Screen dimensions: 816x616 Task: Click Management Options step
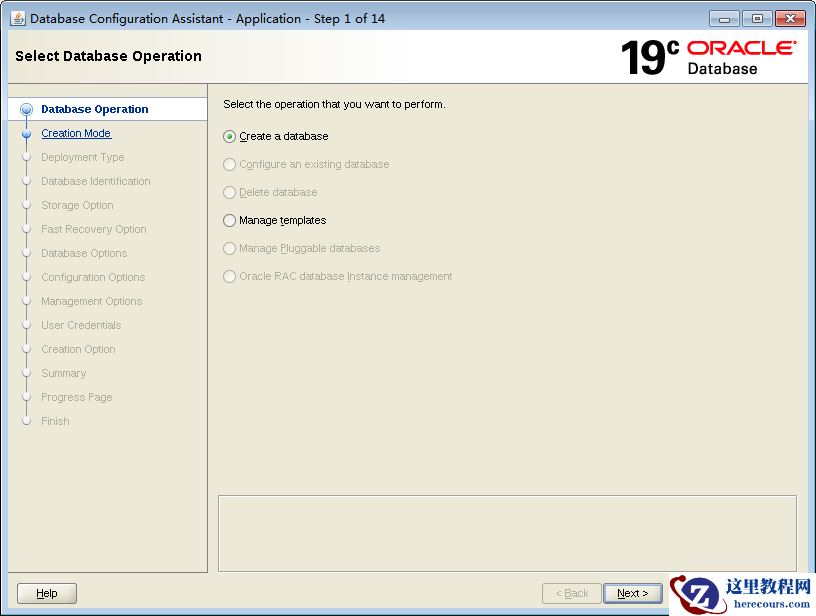[92, 301]
